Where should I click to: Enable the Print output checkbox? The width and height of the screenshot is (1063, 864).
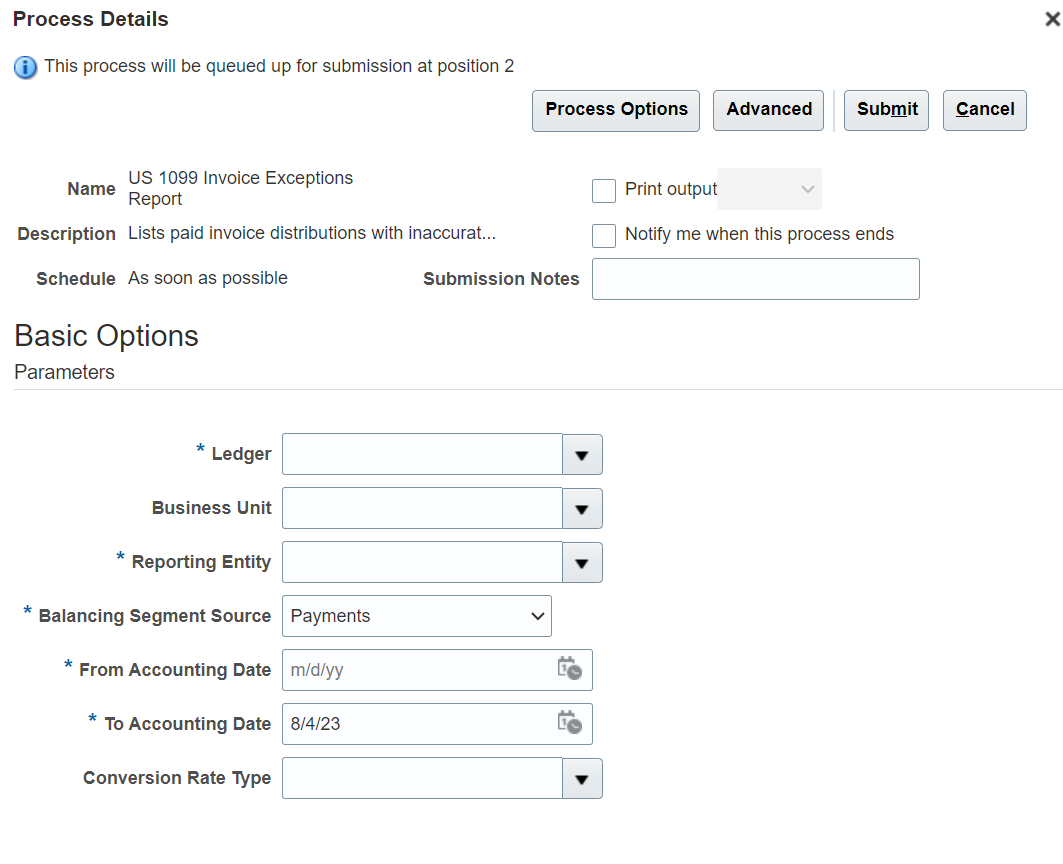[x=604, y=190]
